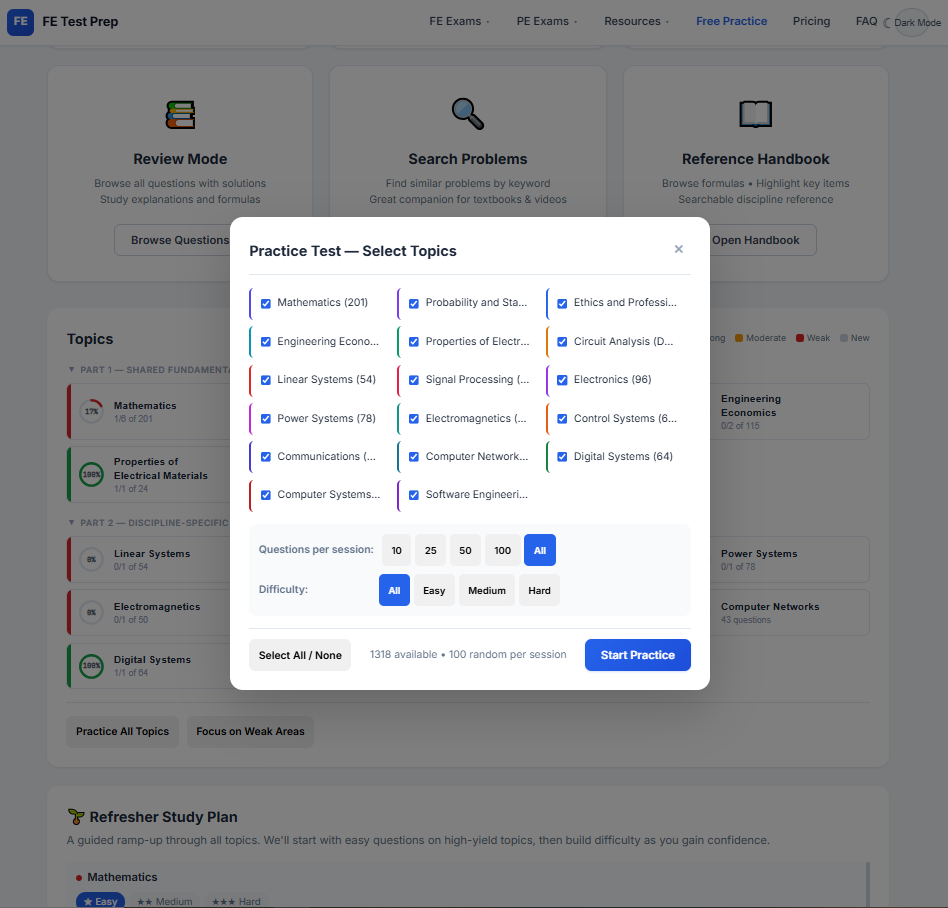Uncheck the Computer Systems checkbox
The width and height of the screenshot is (948, 908).
point(265,495)
